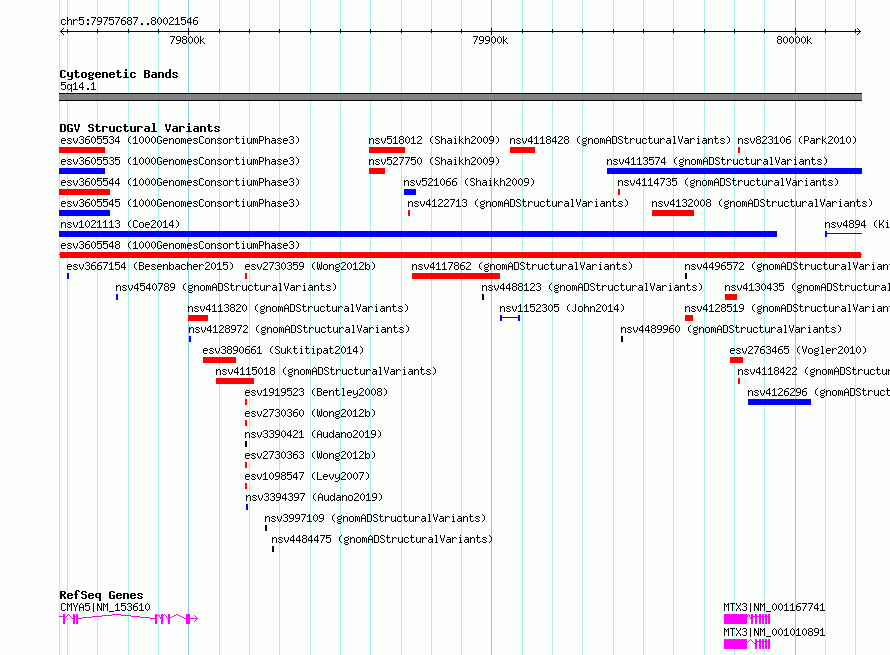Select esv3605548 (1000GenomesConsortiumPhase3) label
This screenshot has height=655, width=890.
pyautogui.click(x=180, y=245)
